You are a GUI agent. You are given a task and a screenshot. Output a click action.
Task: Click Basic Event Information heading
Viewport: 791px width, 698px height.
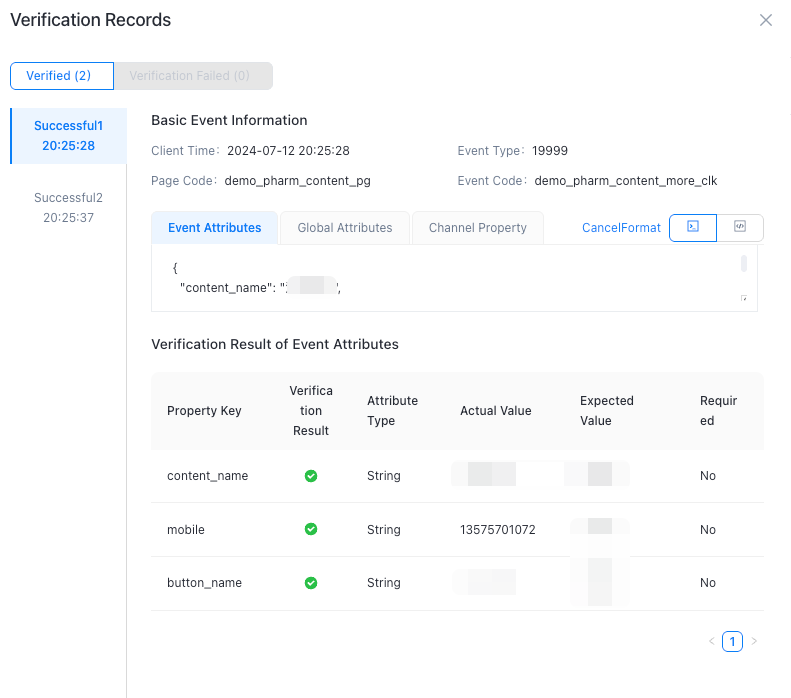(x=229, y=120)
